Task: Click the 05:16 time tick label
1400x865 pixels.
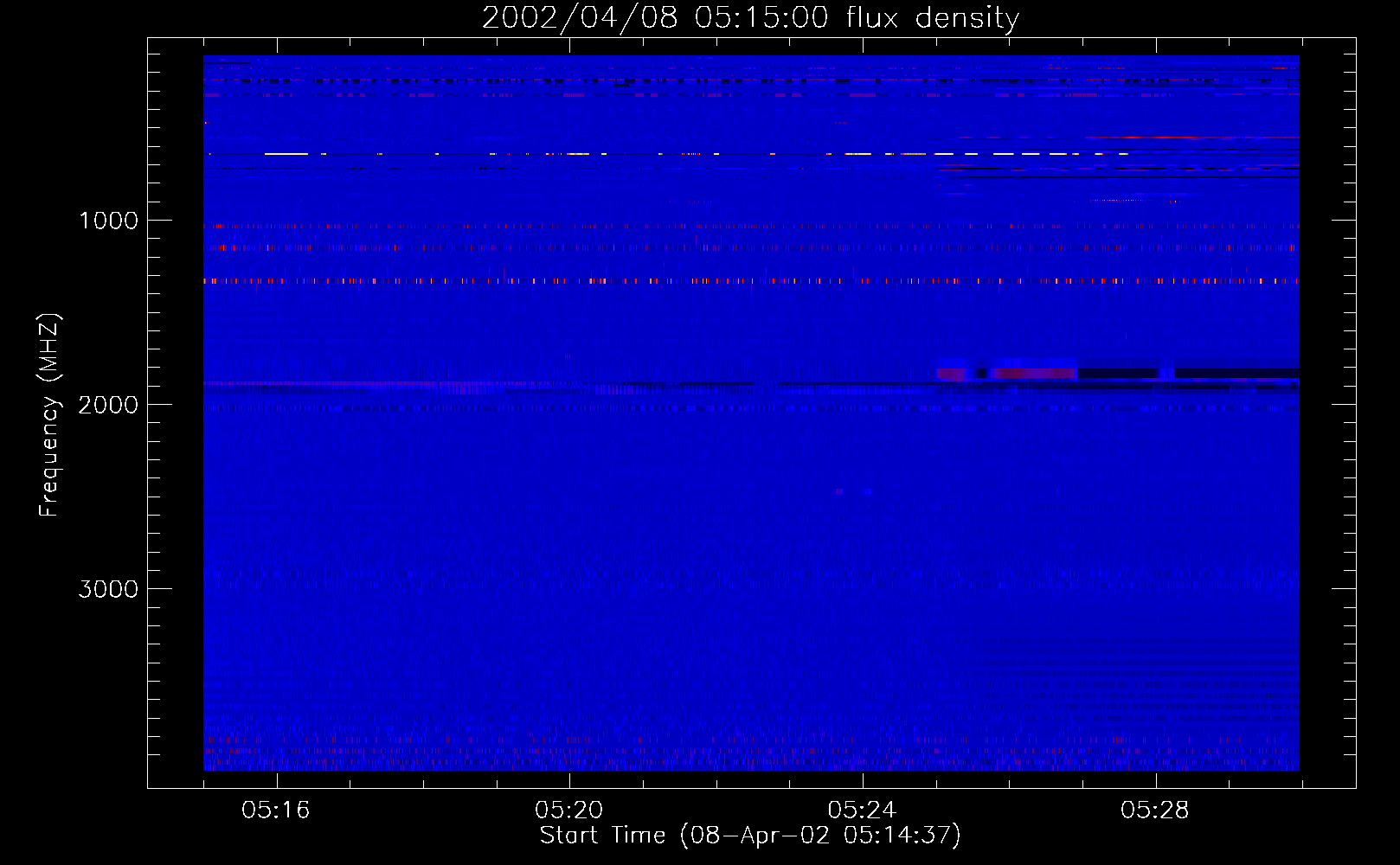Action: (276, 810)
